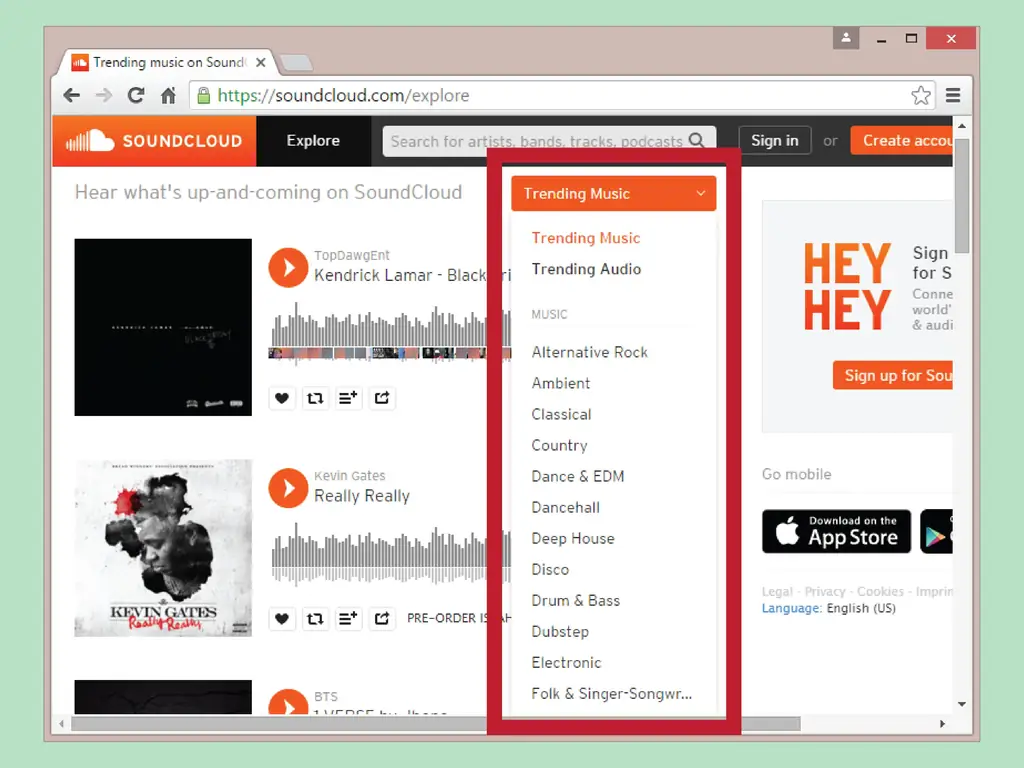Click Sign up for SoundCloud button
This screenshot has height=768, width=1024.
(893, 375)
